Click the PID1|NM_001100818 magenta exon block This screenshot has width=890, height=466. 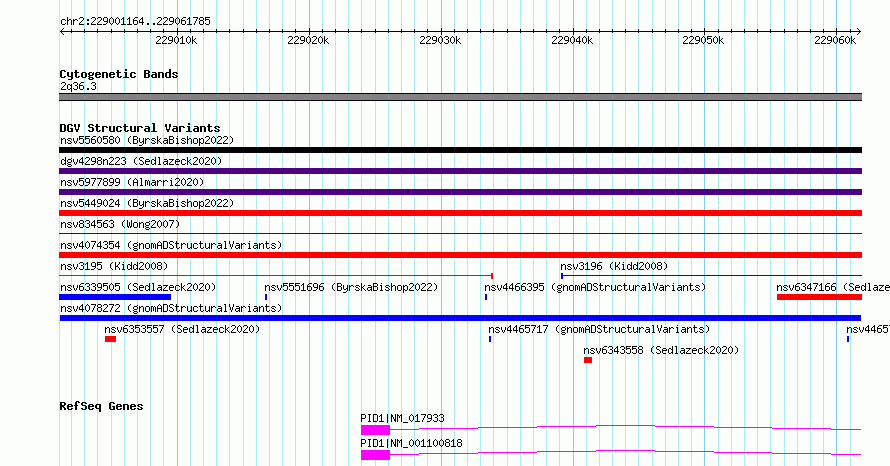click(x=375, y=455)
